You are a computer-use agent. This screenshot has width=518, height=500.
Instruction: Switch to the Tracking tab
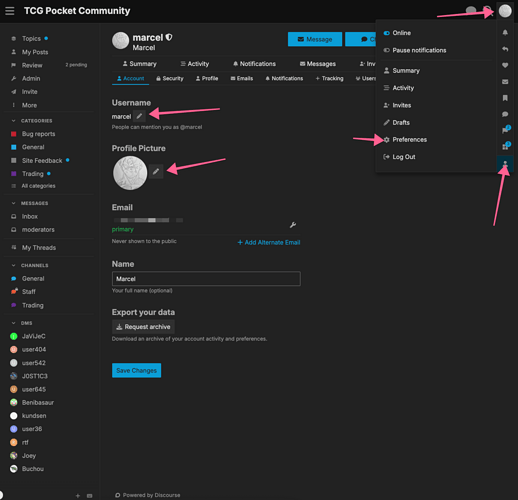[329, 78]
